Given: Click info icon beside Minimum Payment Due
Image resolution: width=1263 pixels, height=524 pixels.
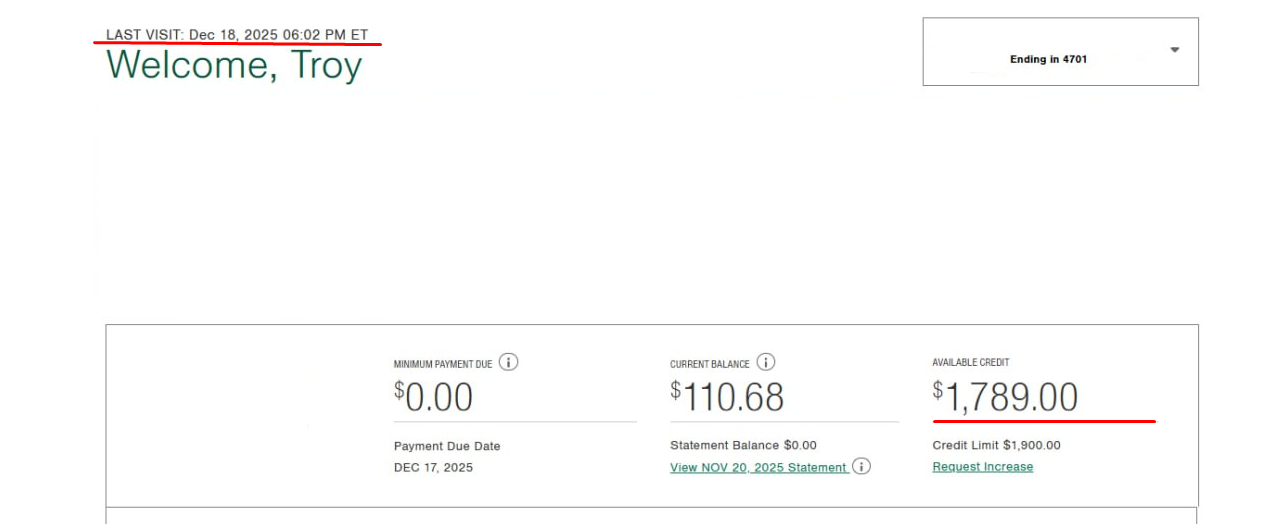Looking at the screenshot, I should 508,362.
